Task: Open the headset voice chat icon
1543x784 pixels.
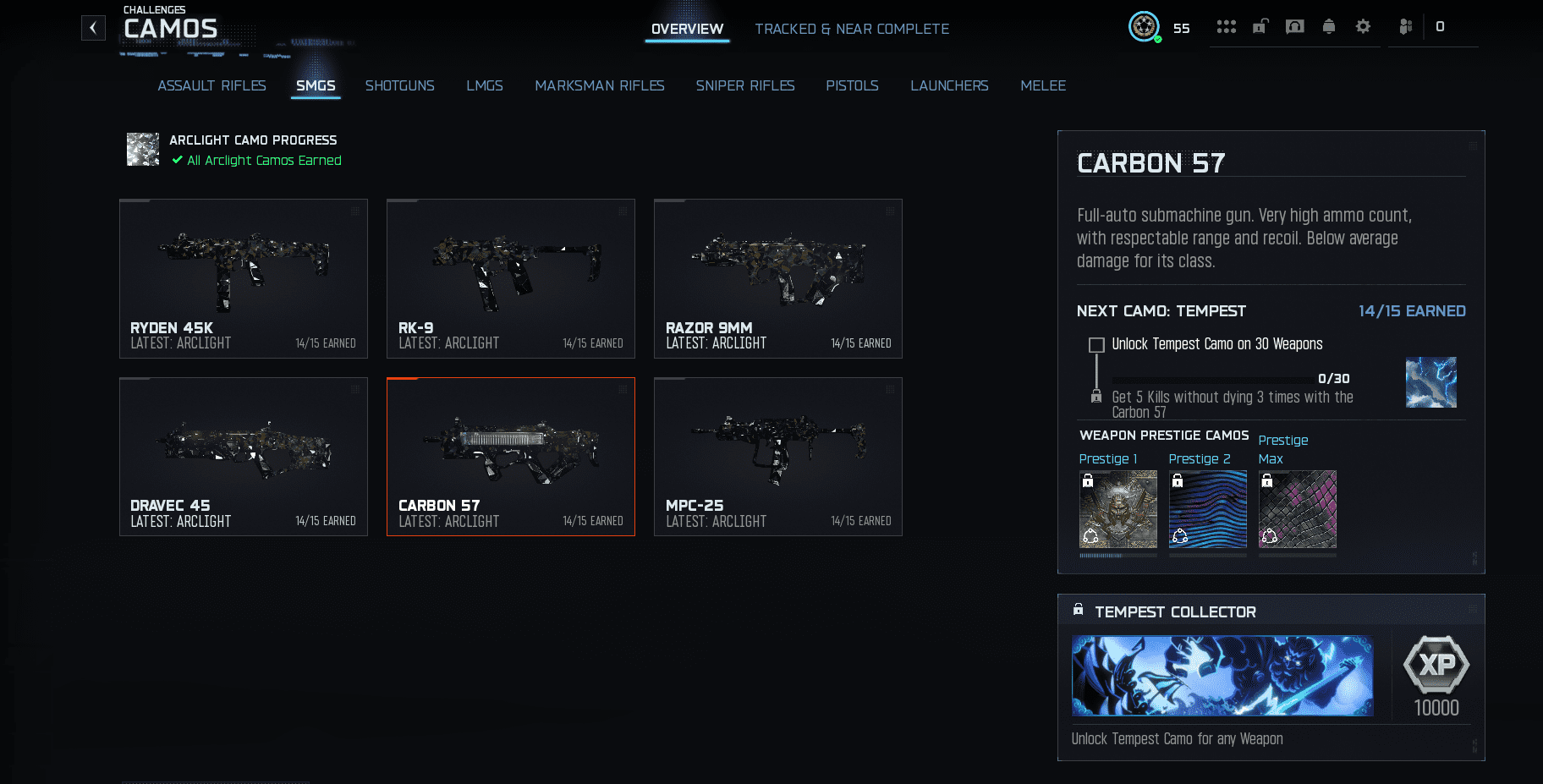Action: 1294,26
